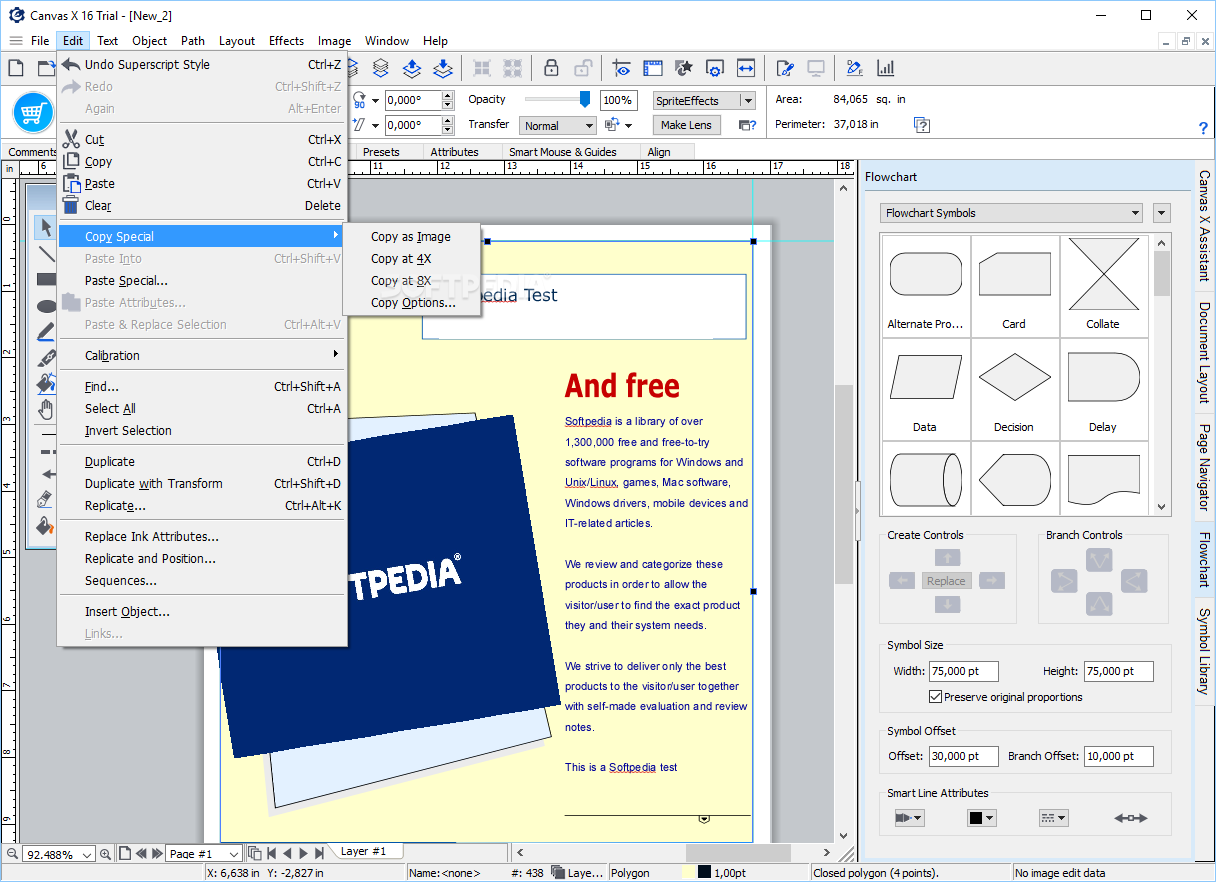Viewport: 1216px width, 882px height.
Task: Click the symbol Height 75,000 pt field
Action: point(1118,671)
